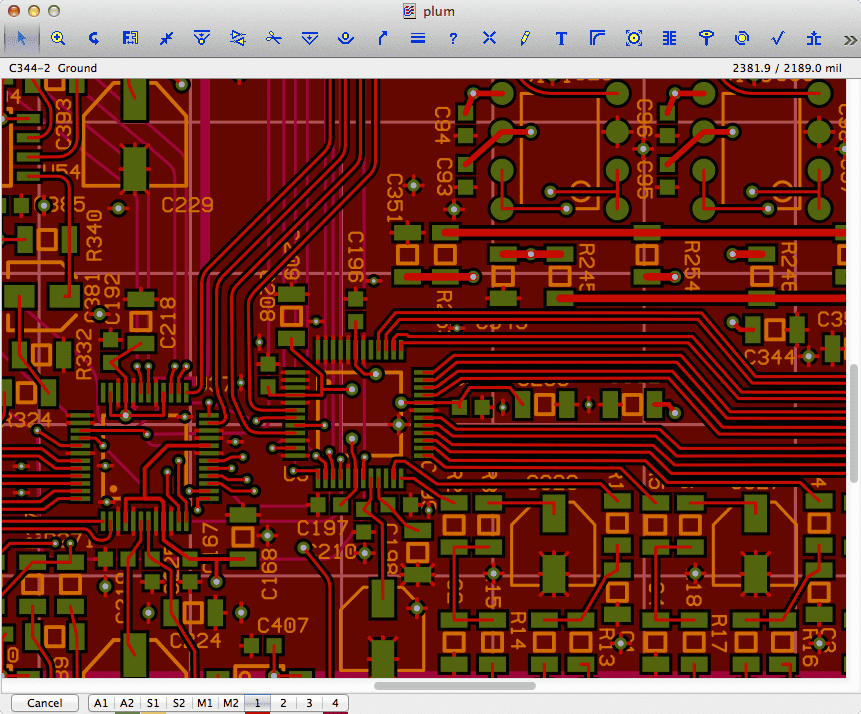Click the plum document icon in title bar
861x714 pixels.
click(409, 11)
